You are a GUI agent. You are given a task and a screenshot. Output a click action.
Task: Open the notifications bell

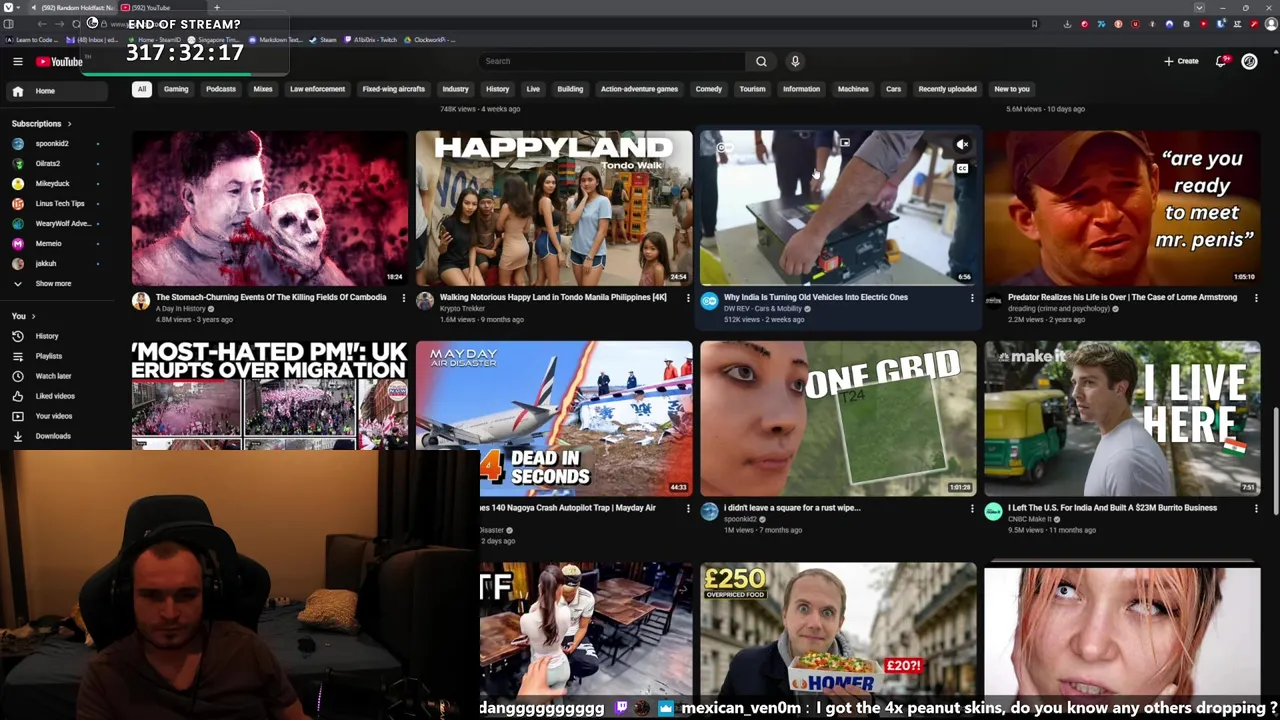pyautogui.click(x=1221, y=61)
